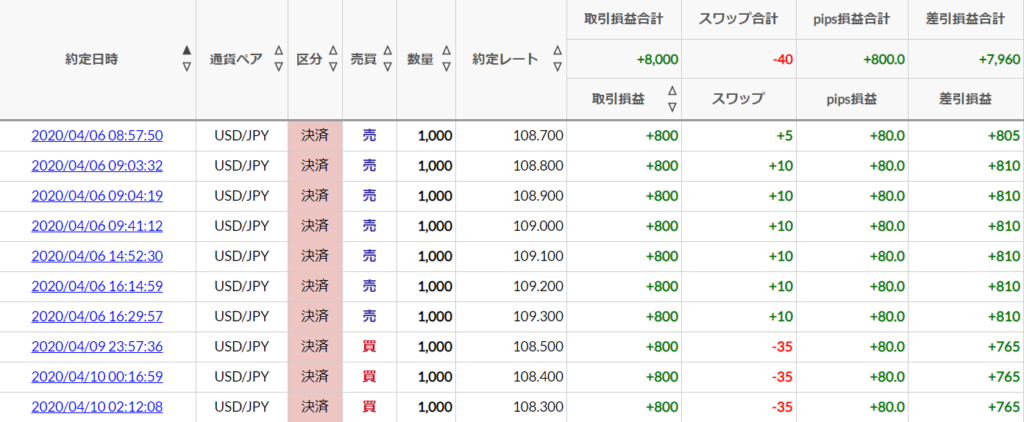Open trade dated 2020/04/10 02:12:08
Viewport: 1024px width, 422px height.
click(x=97, y=406)
